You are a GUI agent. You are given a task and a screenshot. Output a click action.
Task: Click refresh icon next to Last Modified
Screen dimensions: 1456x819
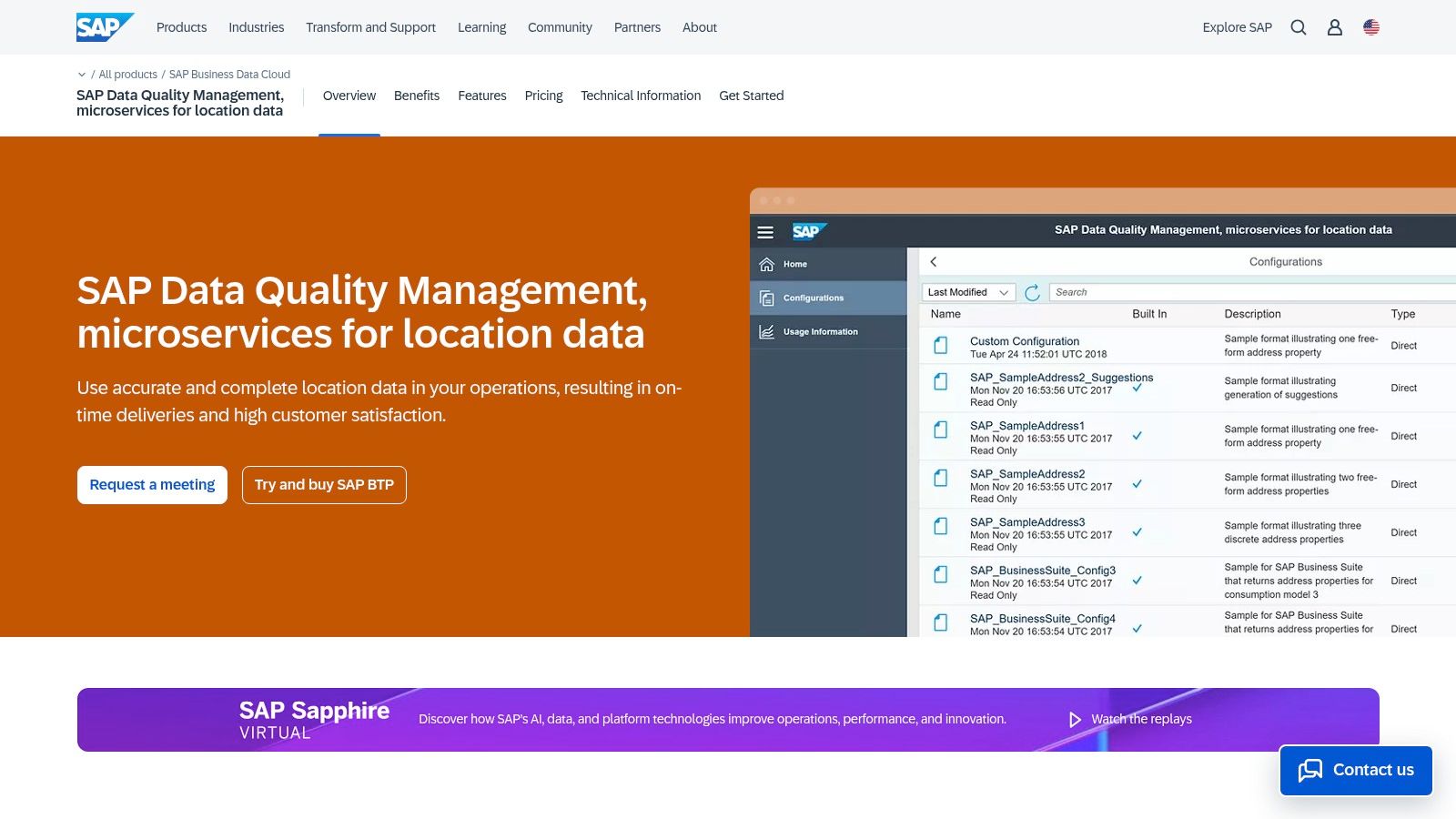(1032, 292)
